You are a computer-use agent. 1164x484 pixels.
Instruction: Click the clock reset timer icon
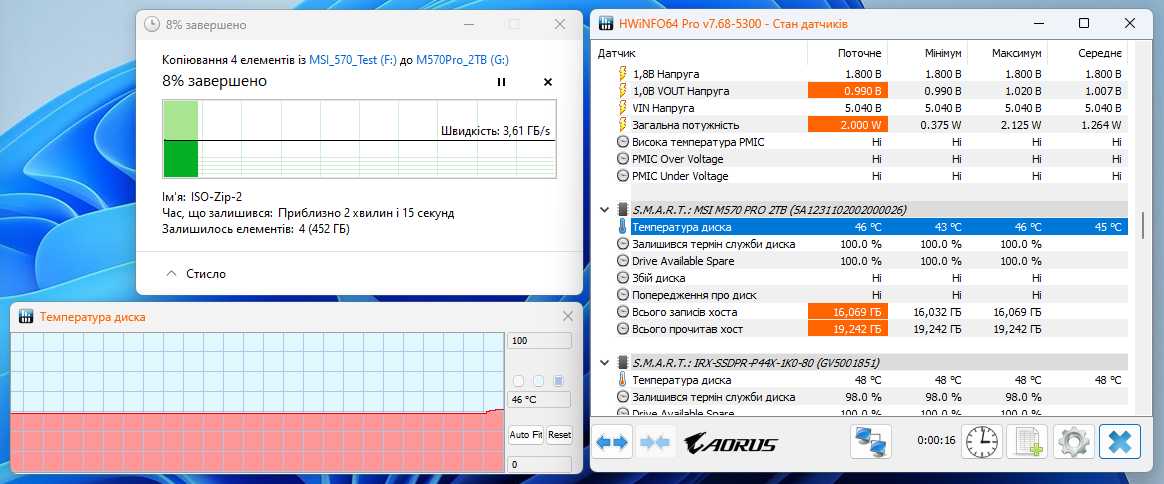[x=981, y=442]
